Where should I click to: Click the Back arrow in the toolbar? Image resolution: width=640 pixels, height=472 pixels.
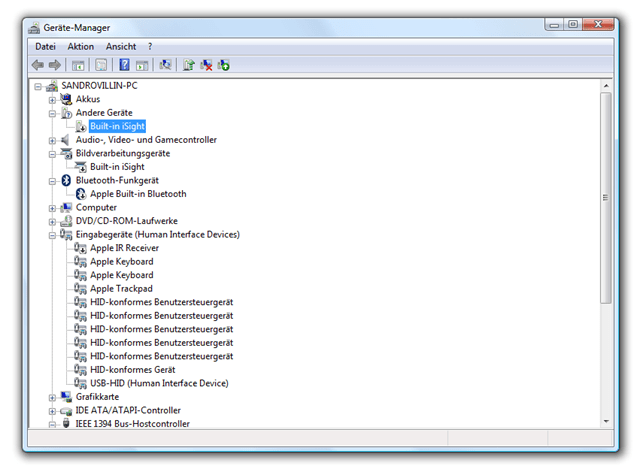click(38, 65)
